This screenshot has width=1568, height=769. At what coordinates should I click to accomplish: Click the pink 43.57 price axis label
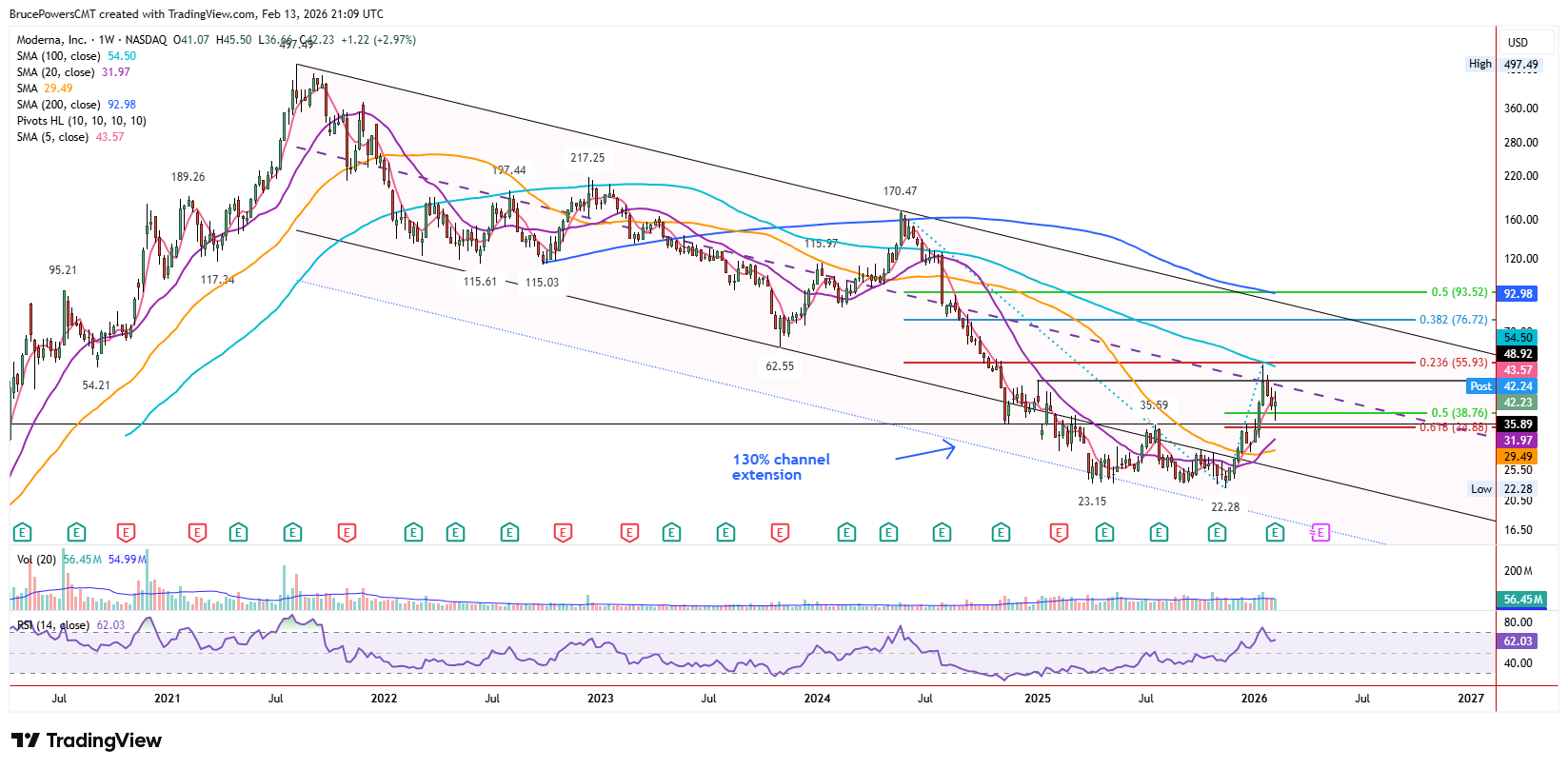[1518, 370]
